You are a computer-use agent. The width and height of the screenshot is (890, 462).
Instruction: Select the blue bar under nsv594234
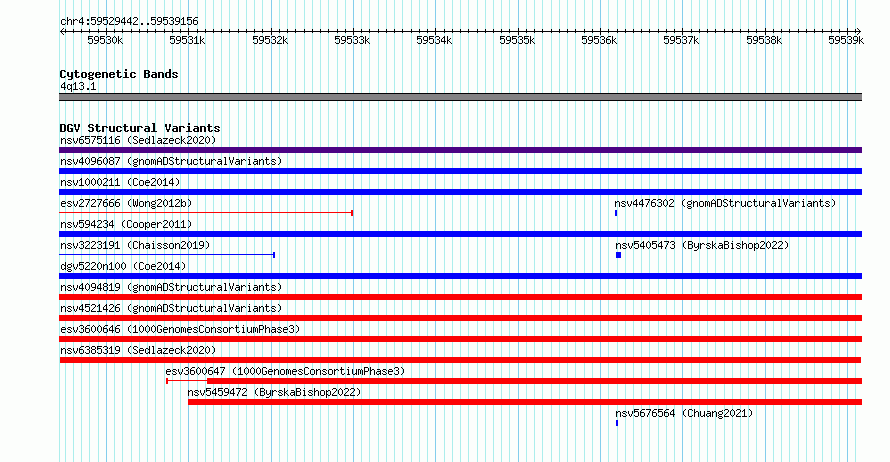point(460,234)
